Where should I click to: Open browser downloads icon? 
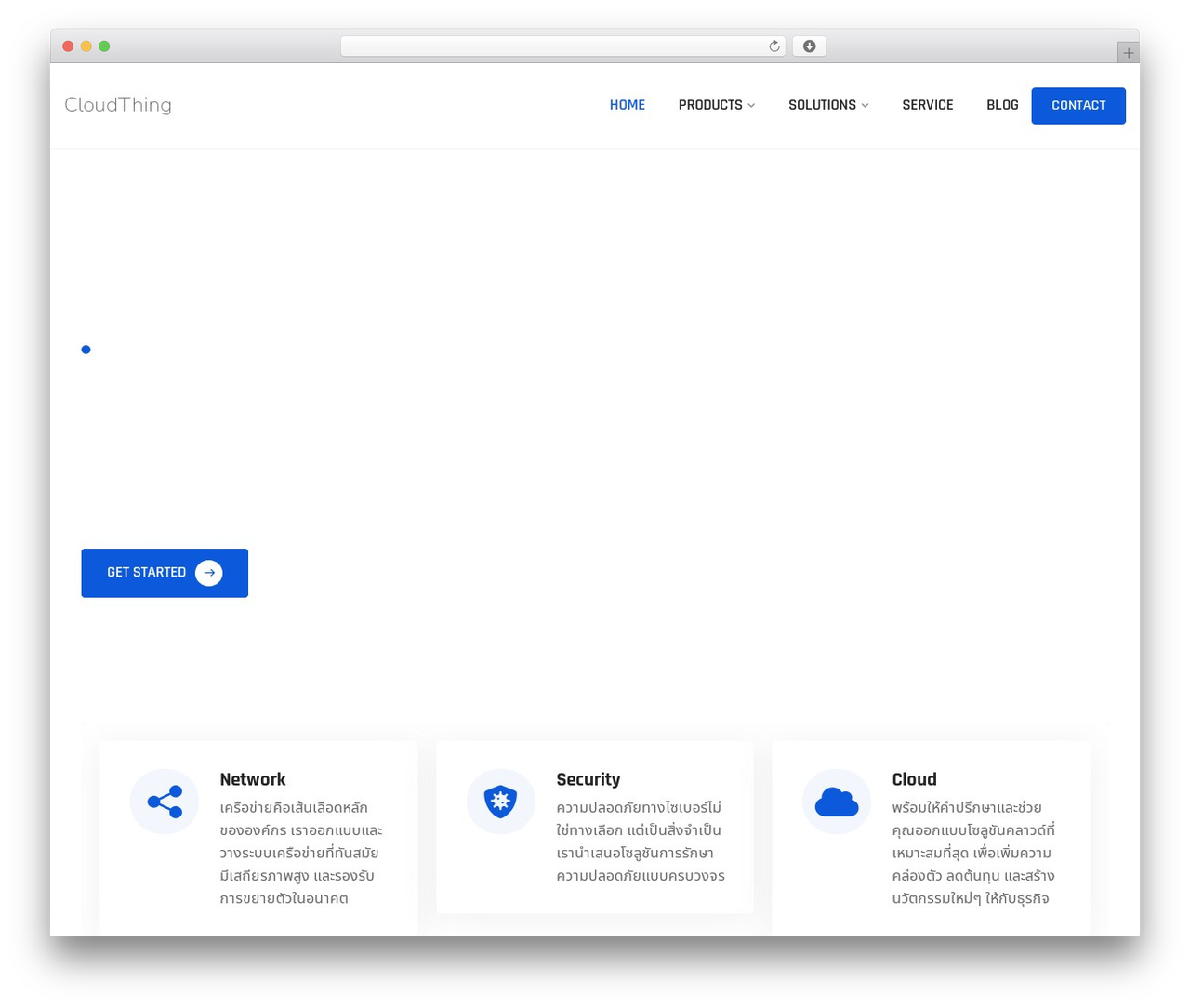[809, 46]
